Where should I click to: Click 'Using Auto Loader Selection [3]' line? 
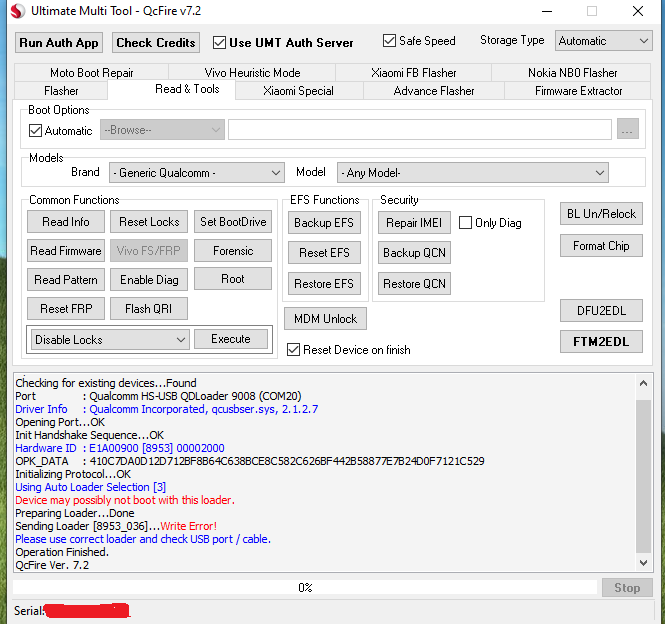click(x=91, y=487)
